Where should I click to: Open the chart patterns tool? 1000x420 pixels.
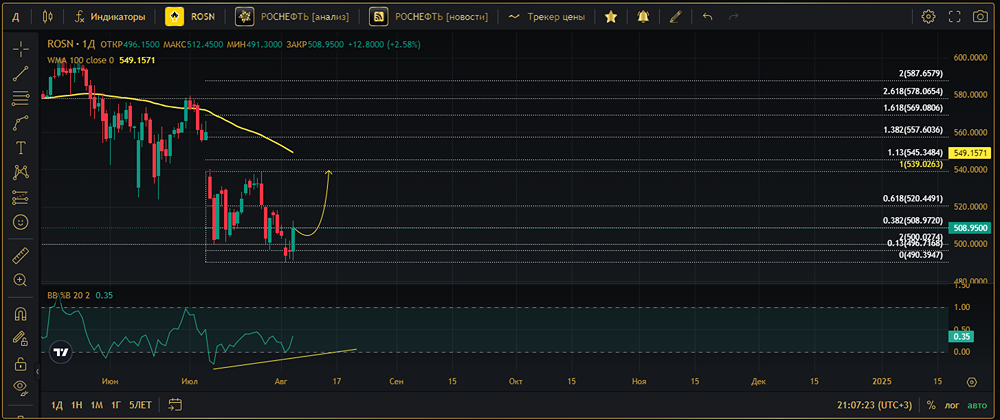20,171
